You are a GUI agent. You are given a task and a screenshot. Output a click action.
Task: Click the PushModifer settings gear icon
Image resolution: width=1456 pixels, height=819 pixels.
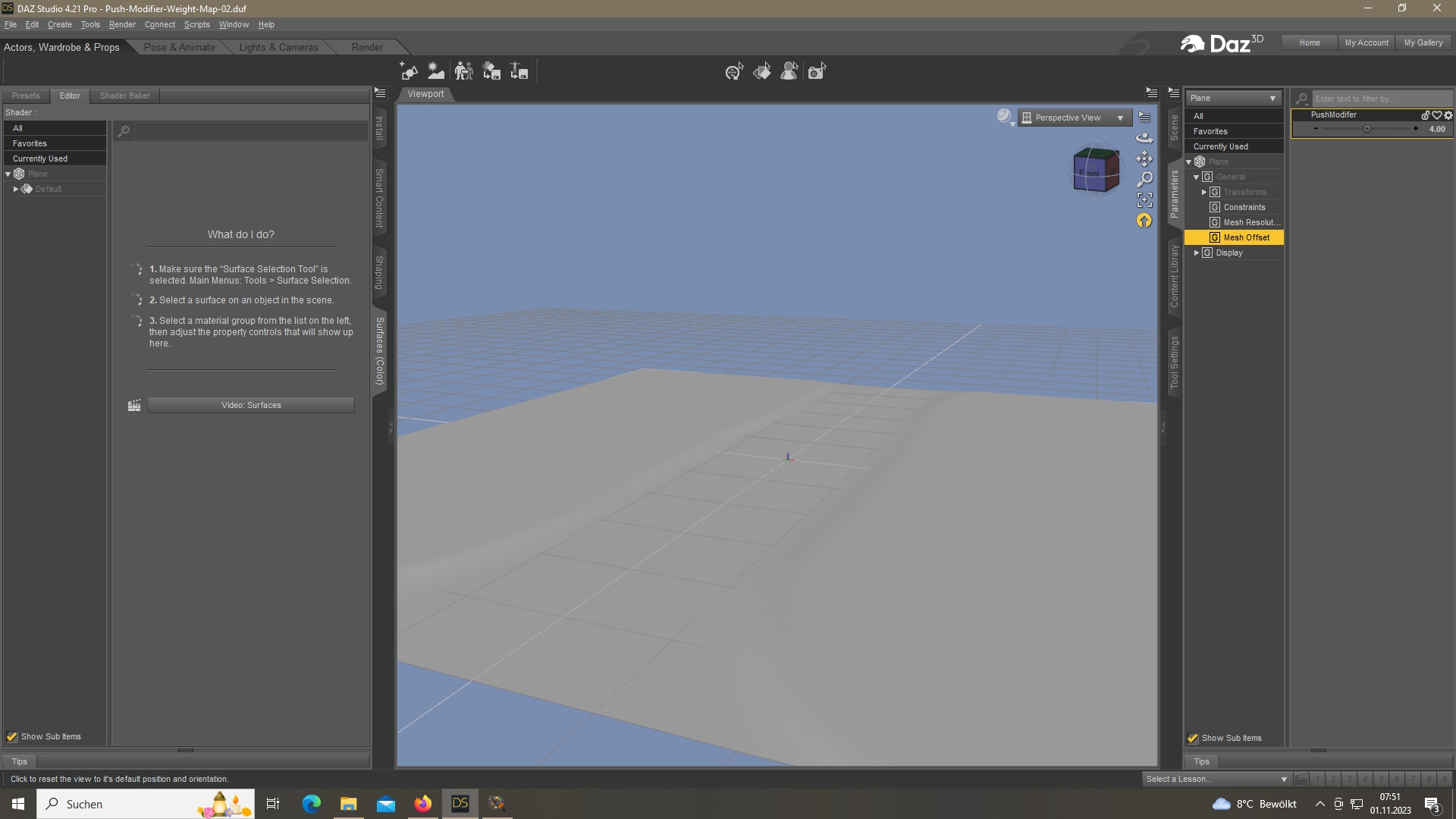(1448, 115)
